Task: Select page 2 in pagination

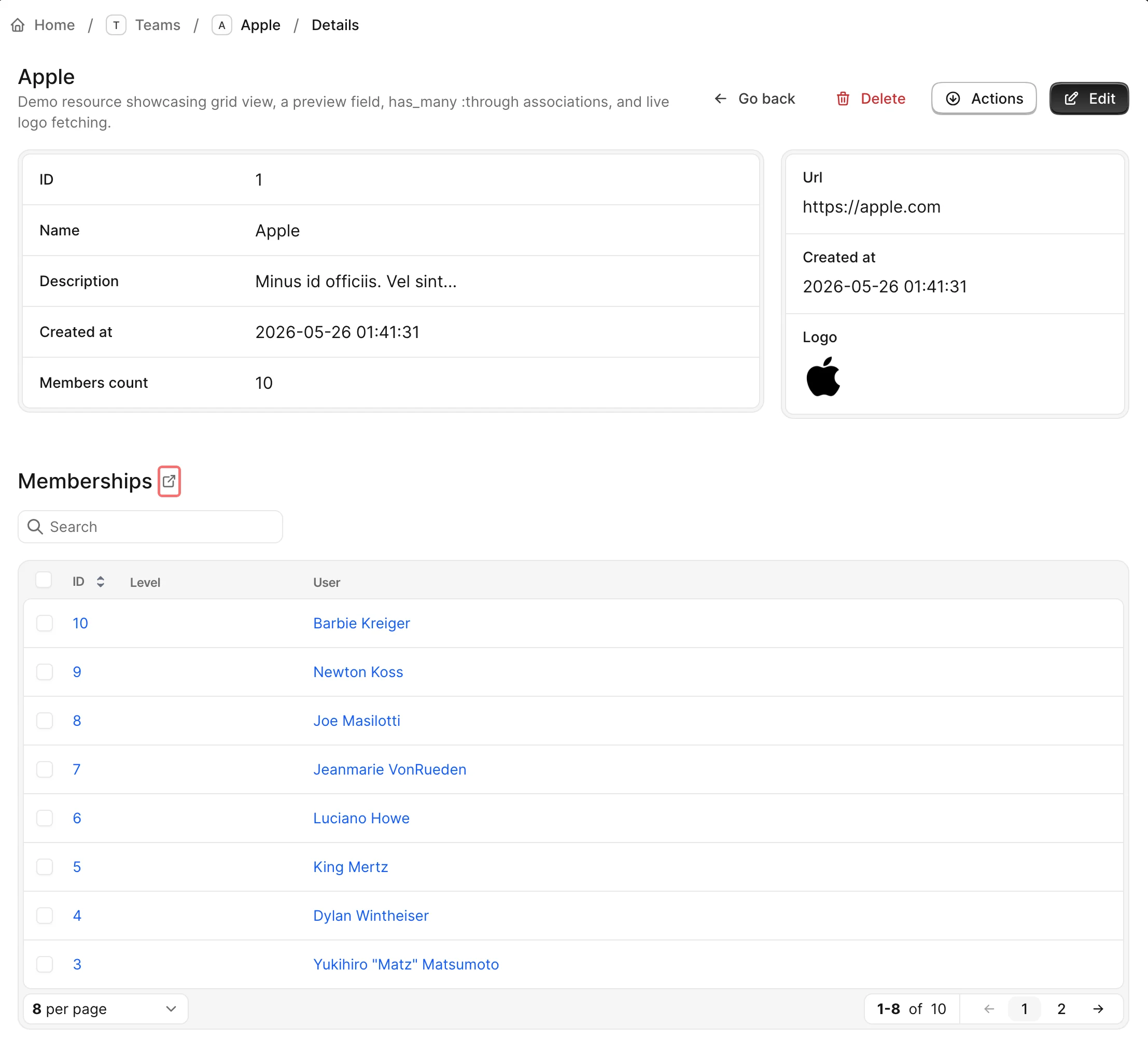Action: tap(1061, 1009)
